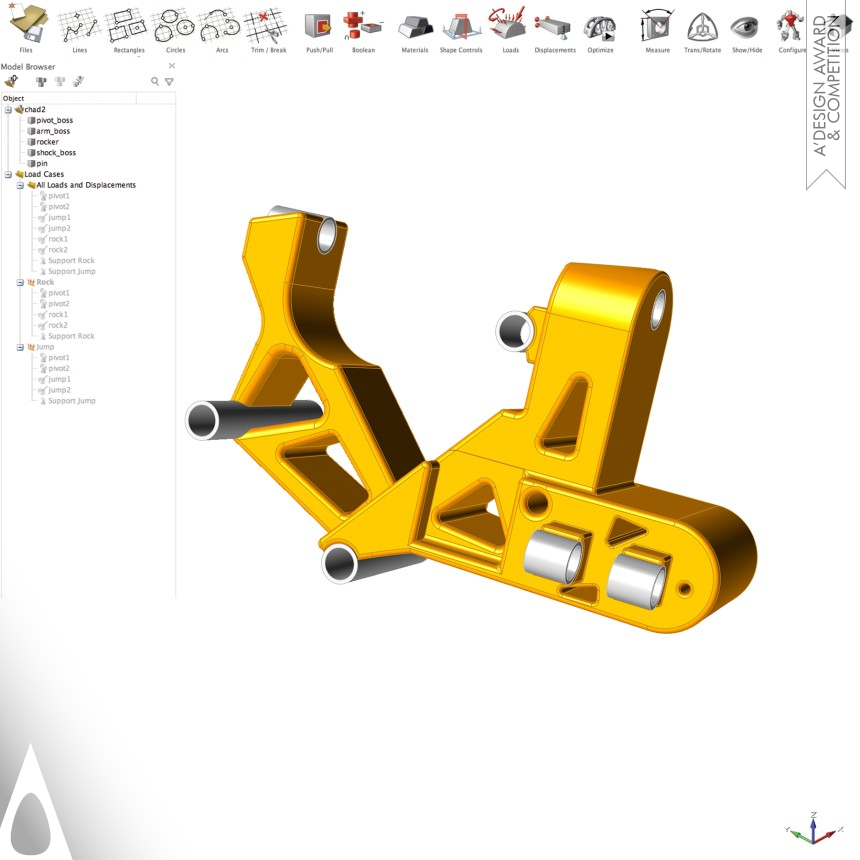This screenshot has height=860, width=860.
Task: Select the Push/Pull tool
Action: pyautogui.click(x=320, y=25)
